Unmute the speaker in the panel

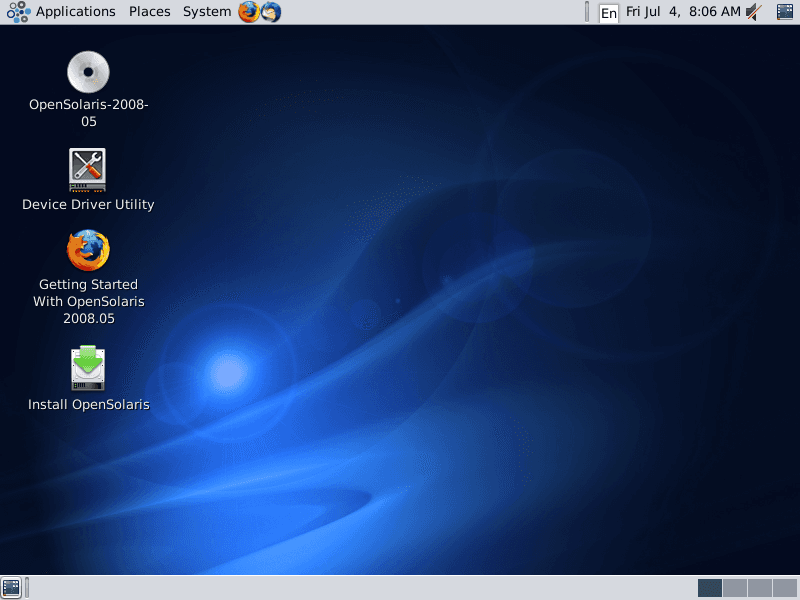pos(753,12)
